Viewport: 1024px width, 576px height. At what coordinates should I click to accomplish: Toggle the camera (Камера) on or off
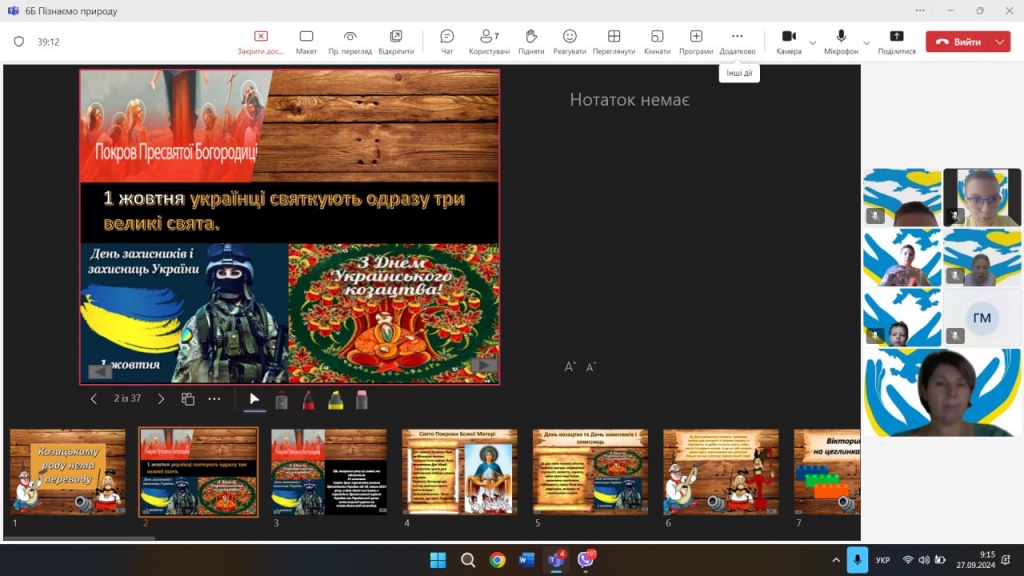[x=788, y=41]
